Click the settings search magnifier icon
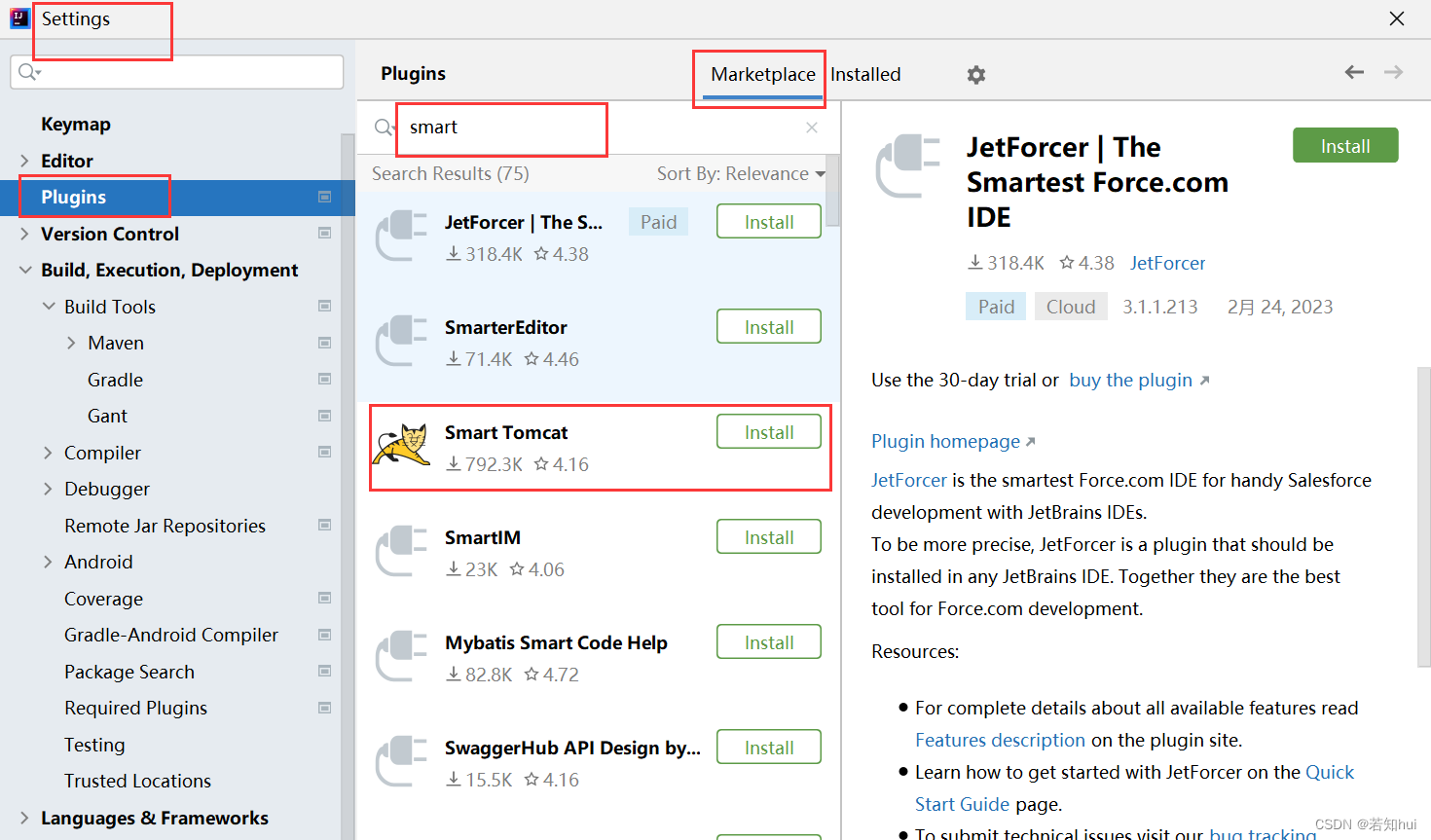Screen dimensions: 1431x840 click(x=29, y=72)
